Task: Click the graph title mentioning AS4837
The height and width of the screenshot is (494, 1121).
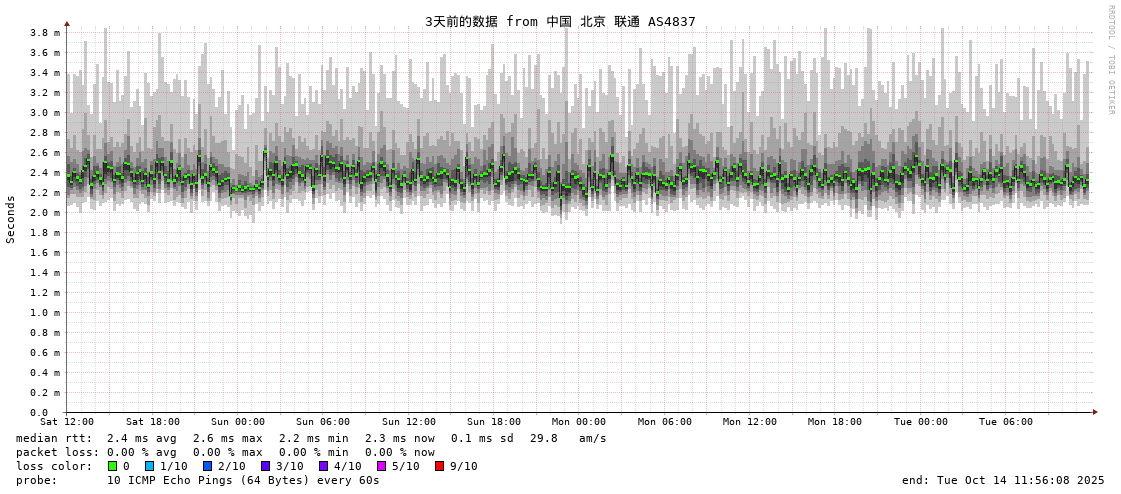Action: point(560,21)
